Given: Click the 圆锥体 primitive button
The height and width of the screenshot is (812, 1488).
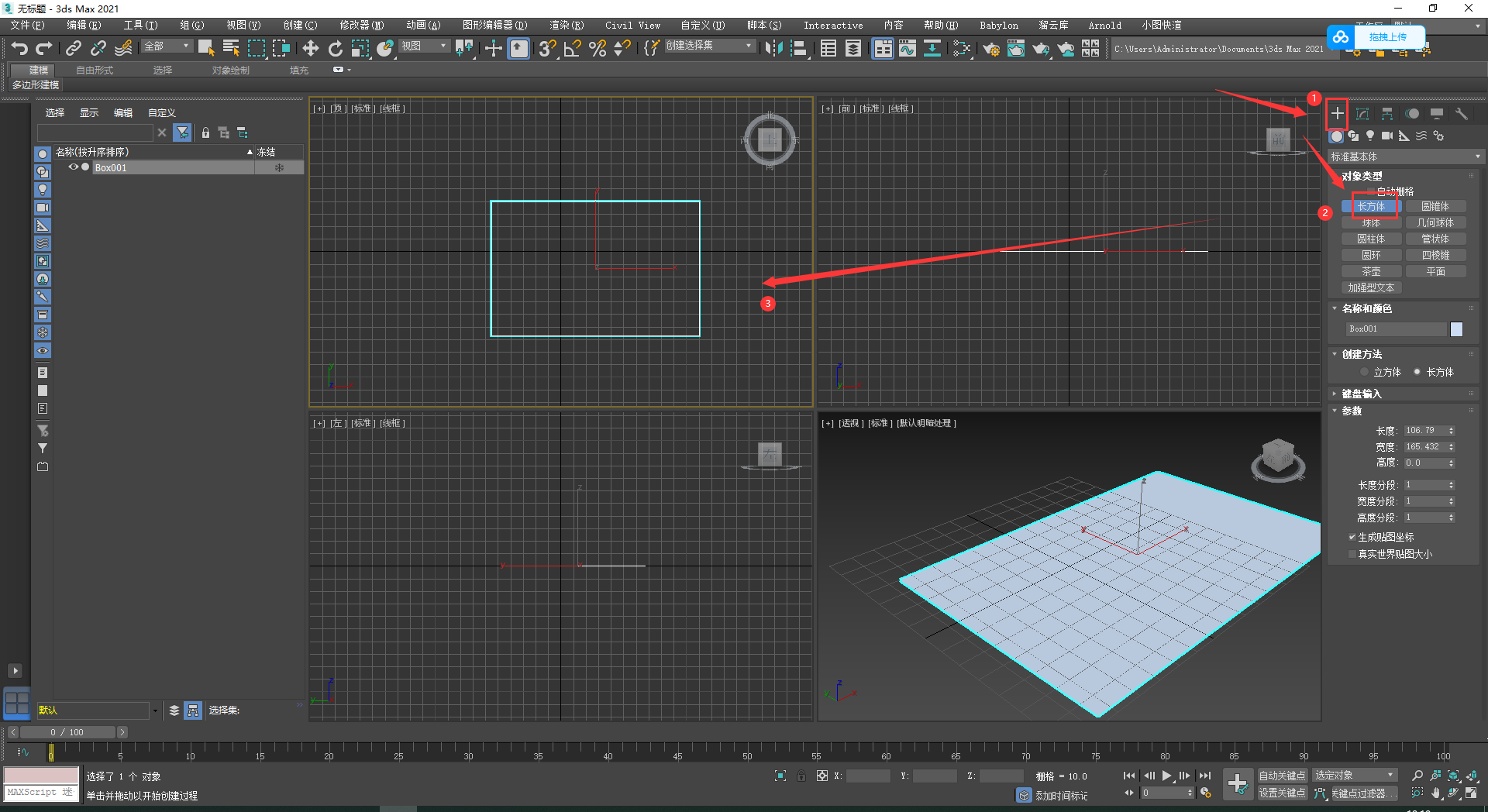Looking at the screenshot, I should (1435, 207).
